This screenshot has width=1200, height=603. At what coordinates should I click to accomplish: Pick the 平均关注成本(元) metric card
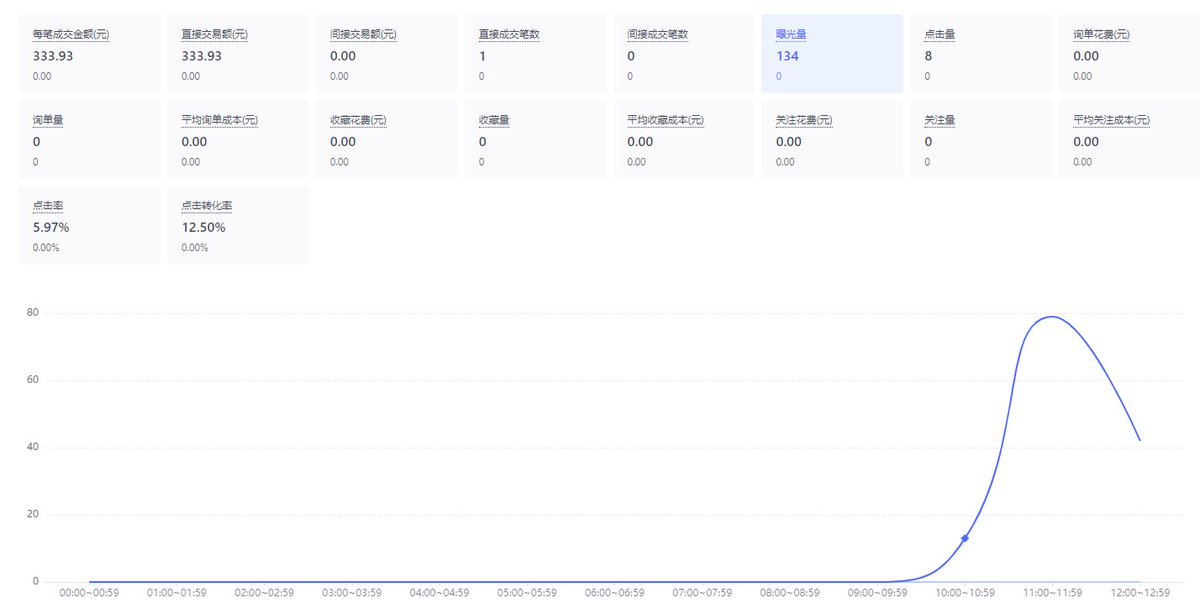[1130, 139]
